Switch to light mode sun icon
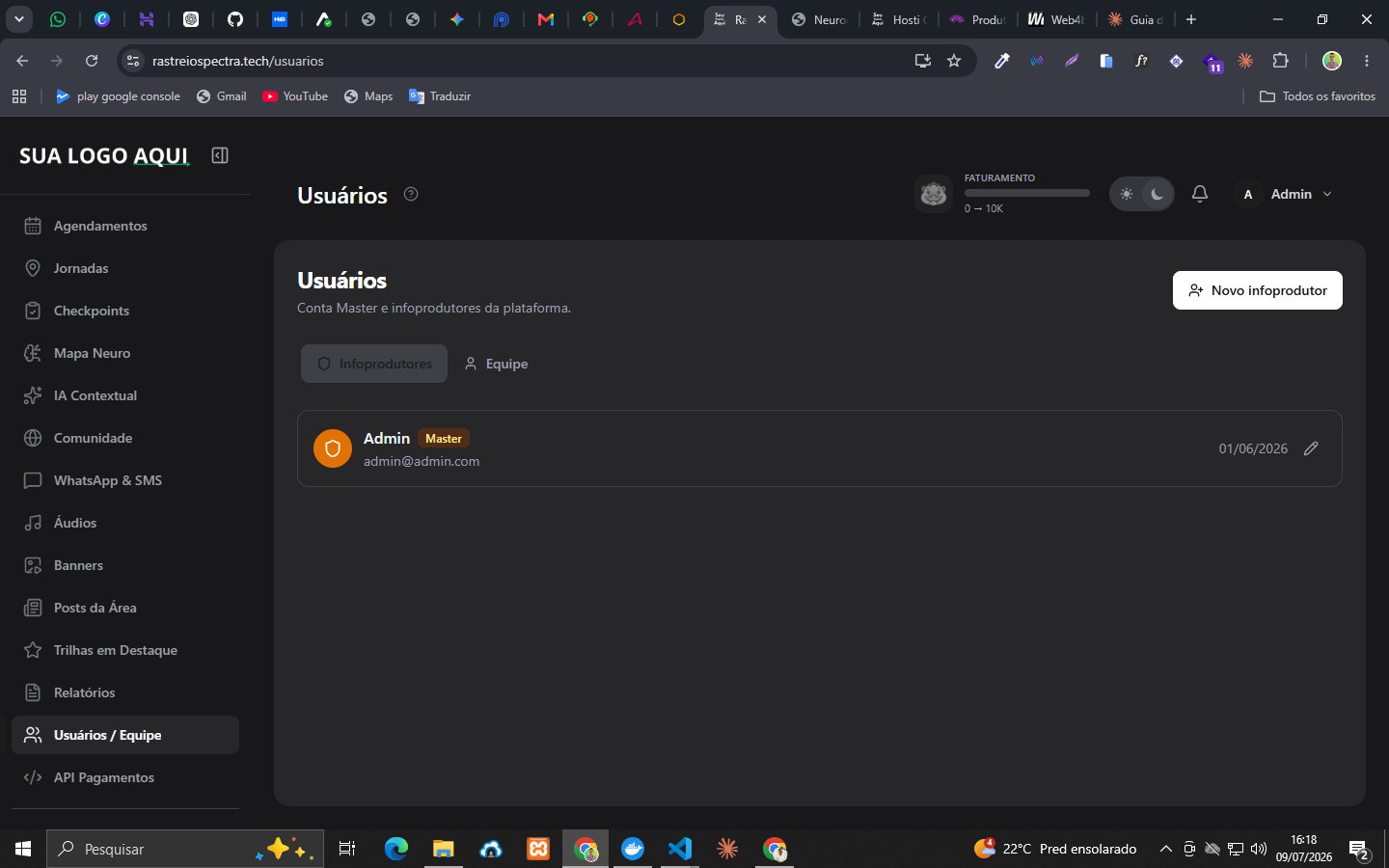Viewport: 1389px width, 868px height. coord(1127,194)
